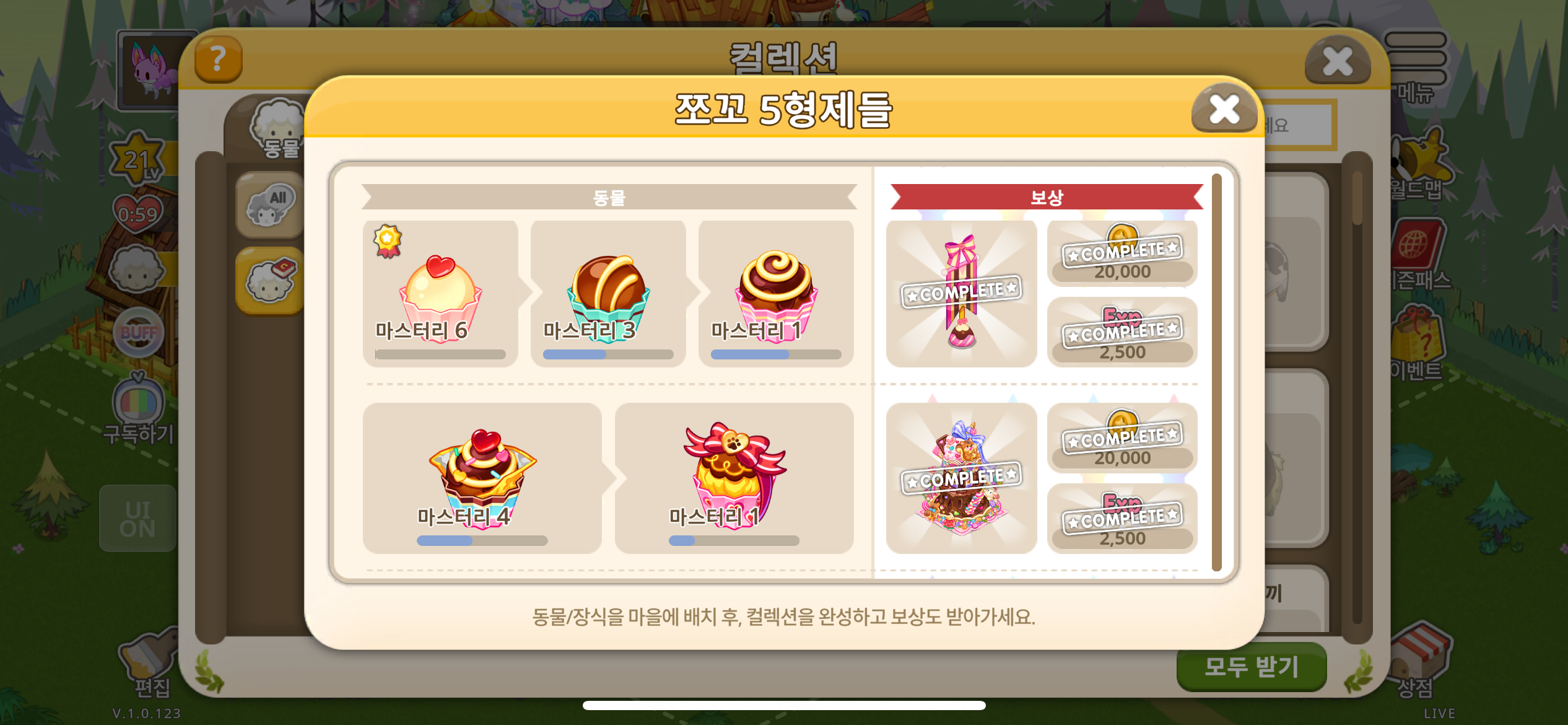Tap the ribbon cupcake in the bottom row

pos(734,478)
